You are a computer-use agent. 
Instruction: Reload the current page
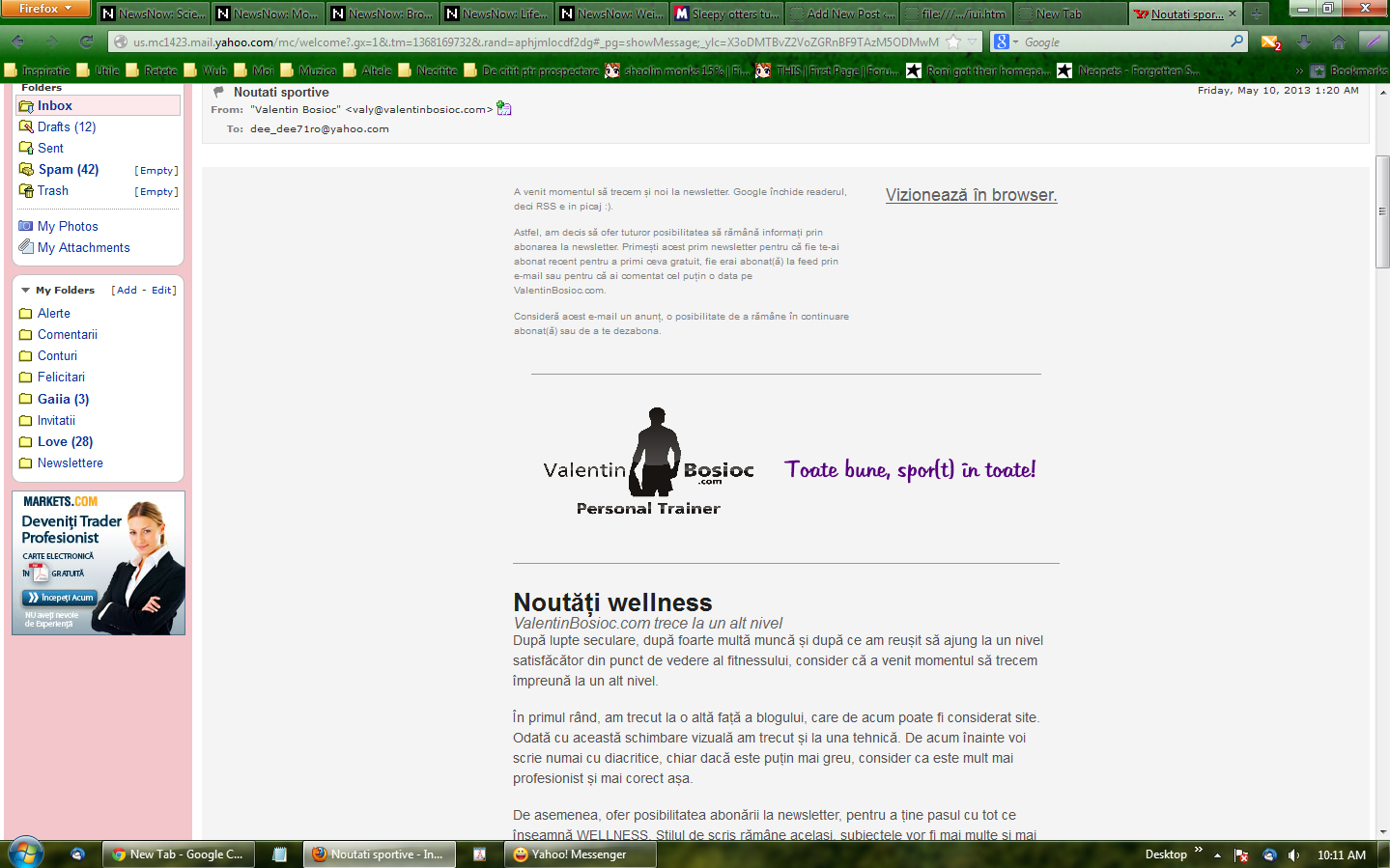[86, 42]
